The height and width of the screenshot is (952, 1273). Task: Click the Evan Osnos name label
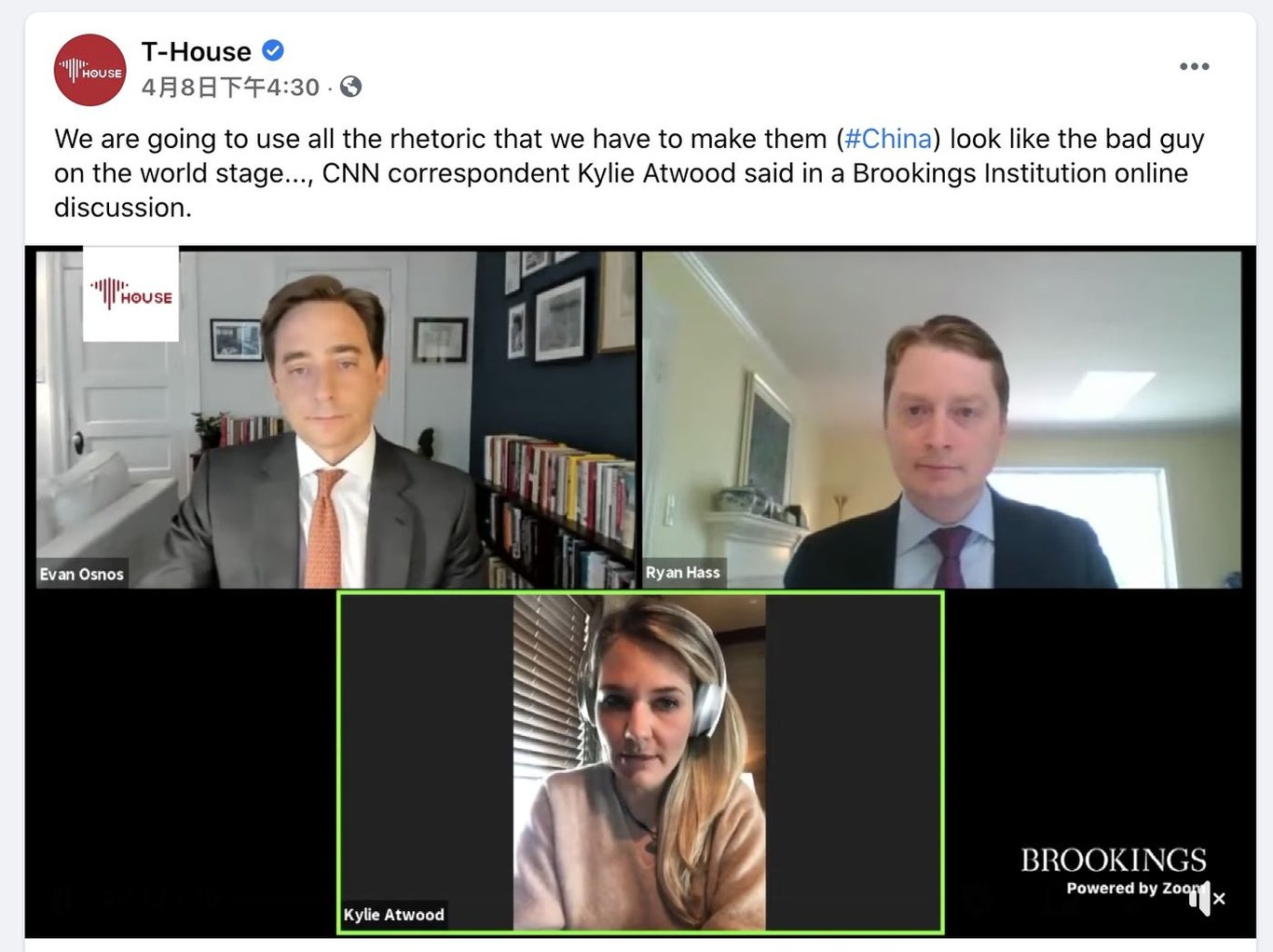click(x=81, y=575)
